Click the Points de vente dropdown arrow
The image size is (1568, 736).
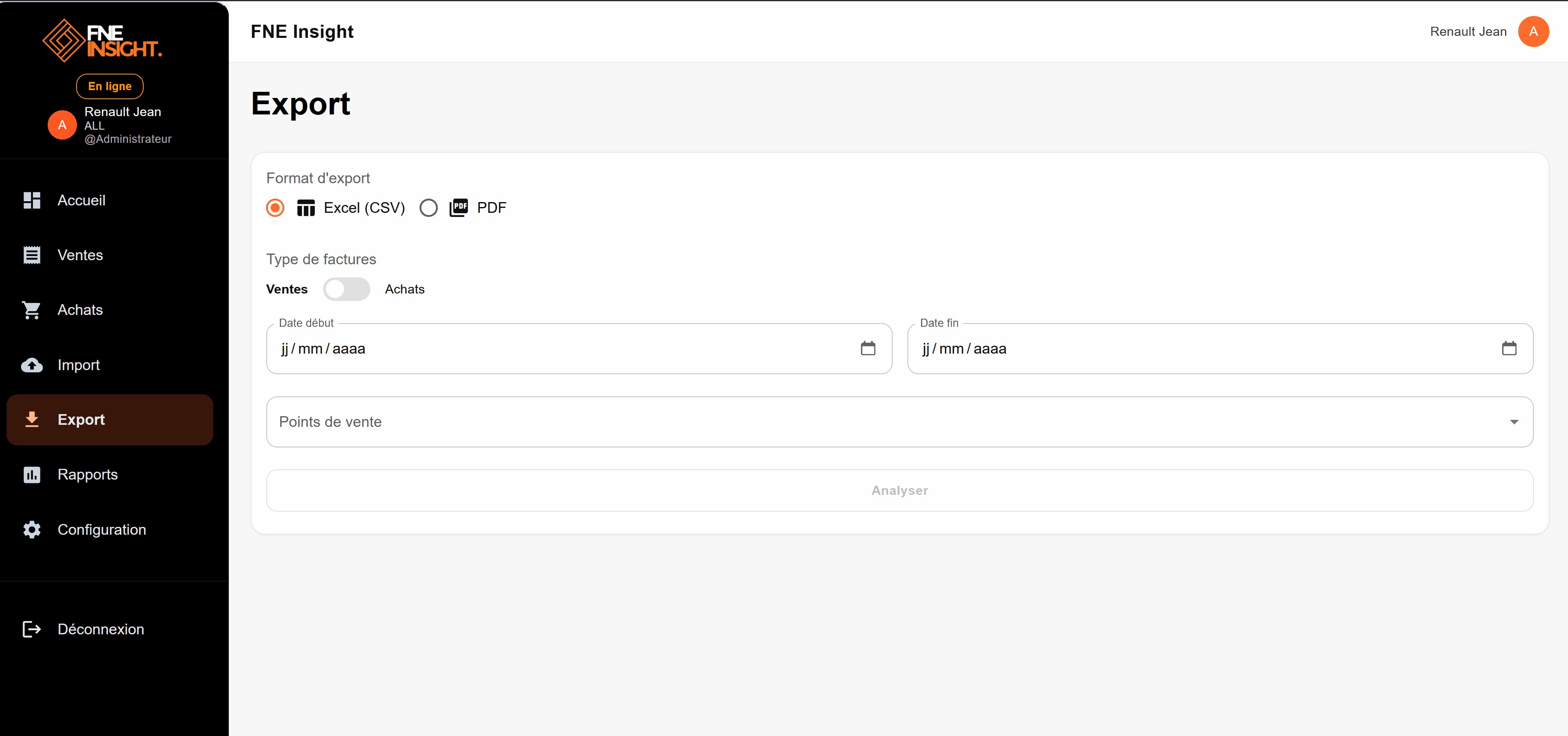point(1513,422)
